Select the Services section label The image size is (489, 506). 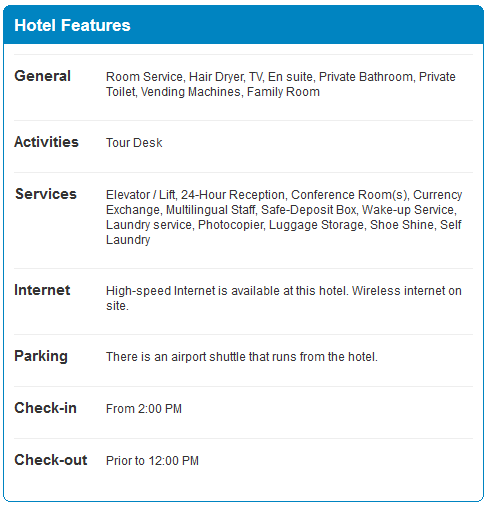[46, 194]
